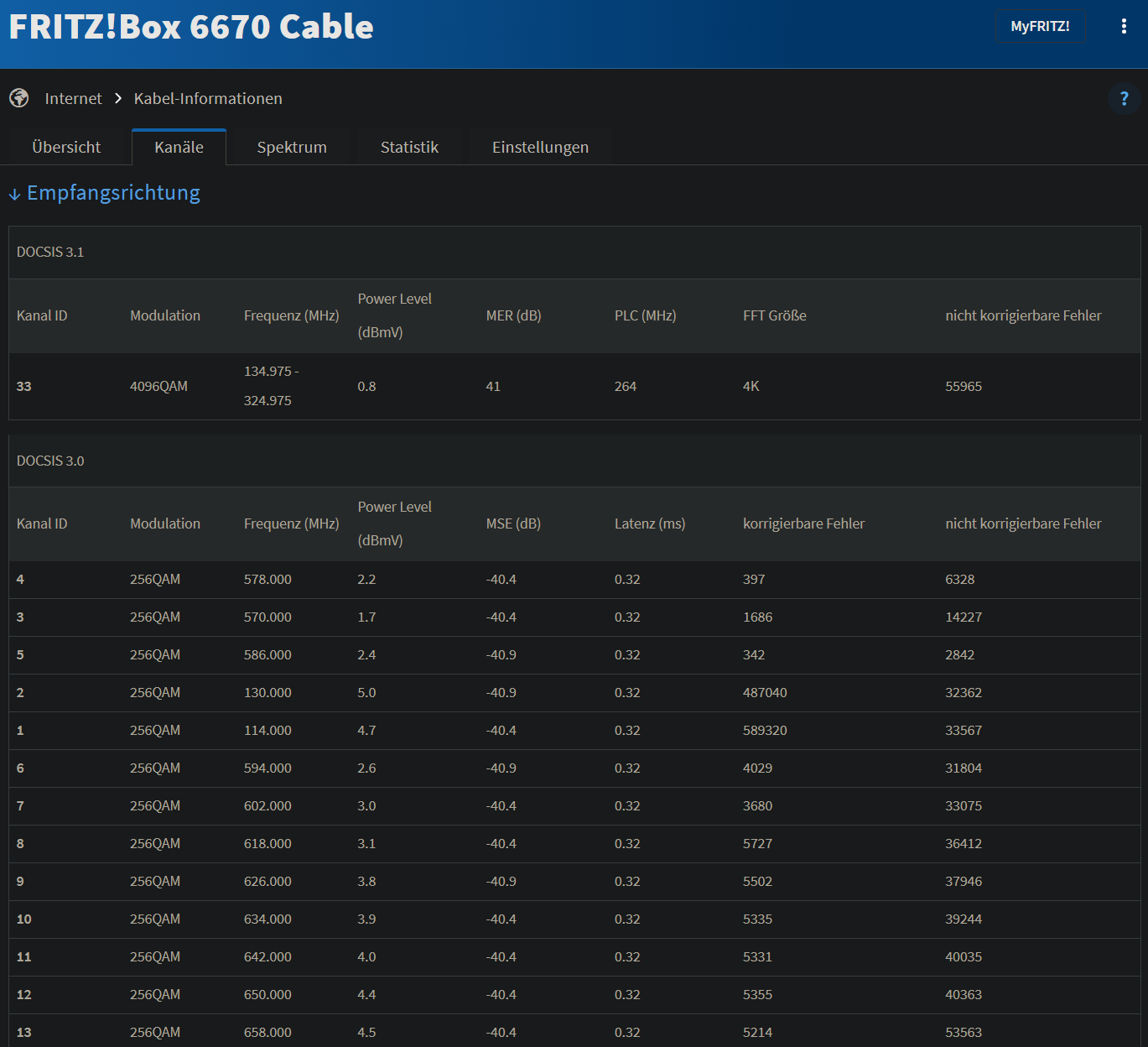Click frequency 130.000 cell
Screen dimensions: 1148x1047
pos(268,692)
